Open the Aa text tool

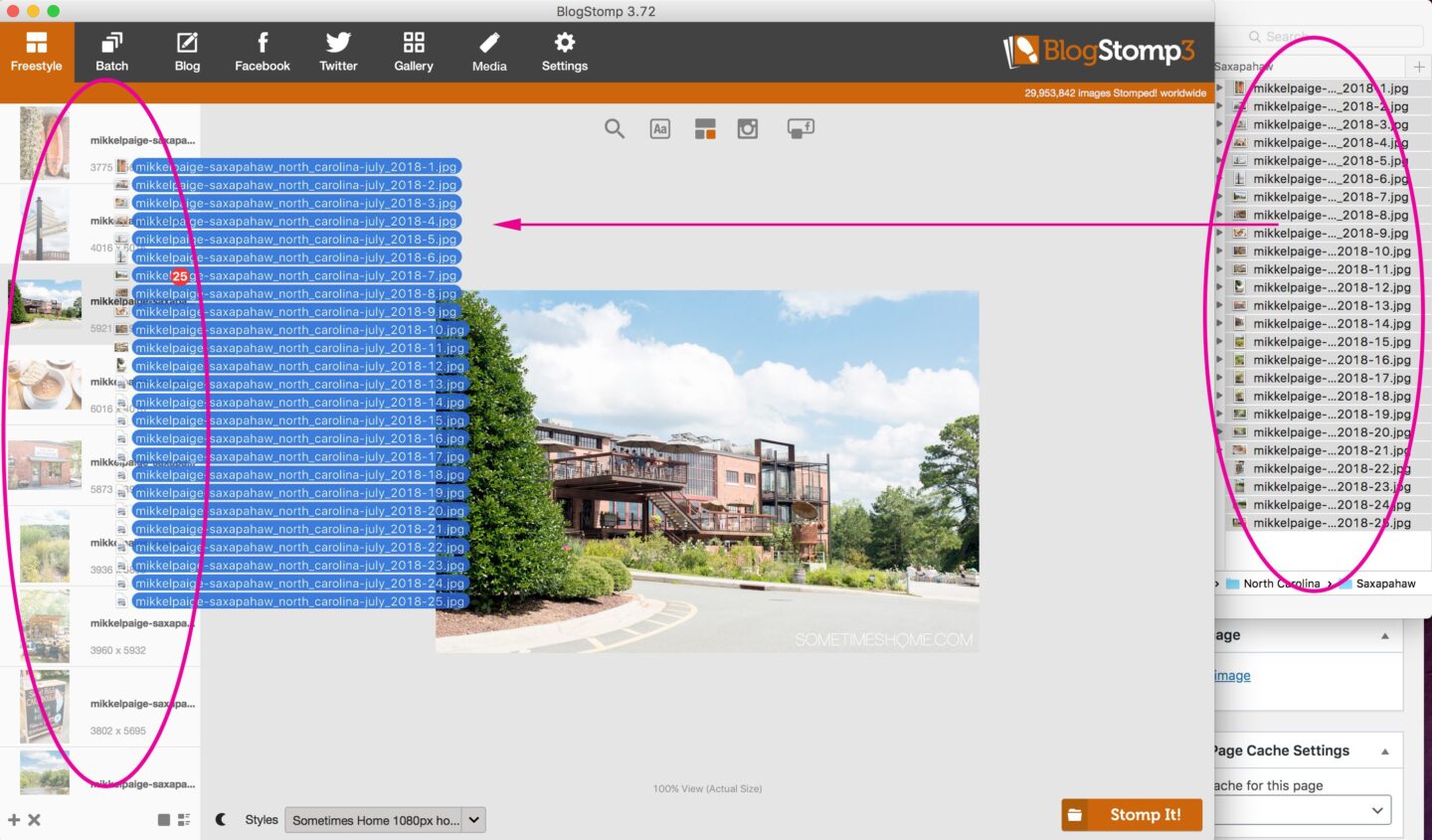(659, 128)
